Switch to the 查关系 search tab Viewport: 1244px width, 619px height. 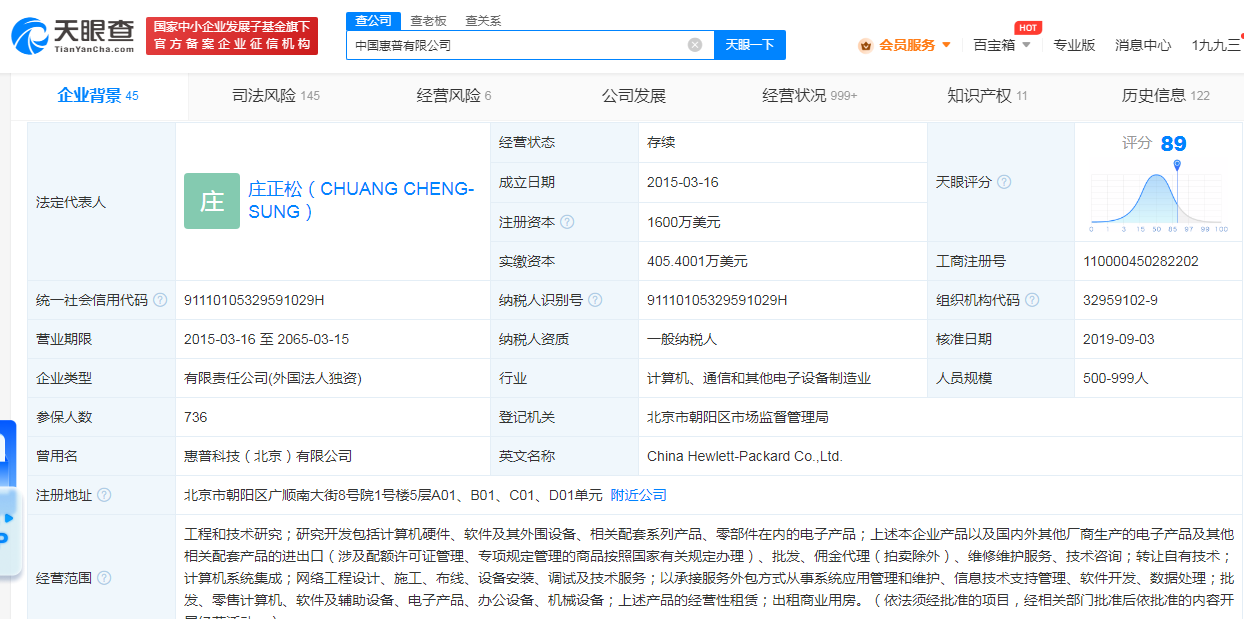(x=484, y=20)
